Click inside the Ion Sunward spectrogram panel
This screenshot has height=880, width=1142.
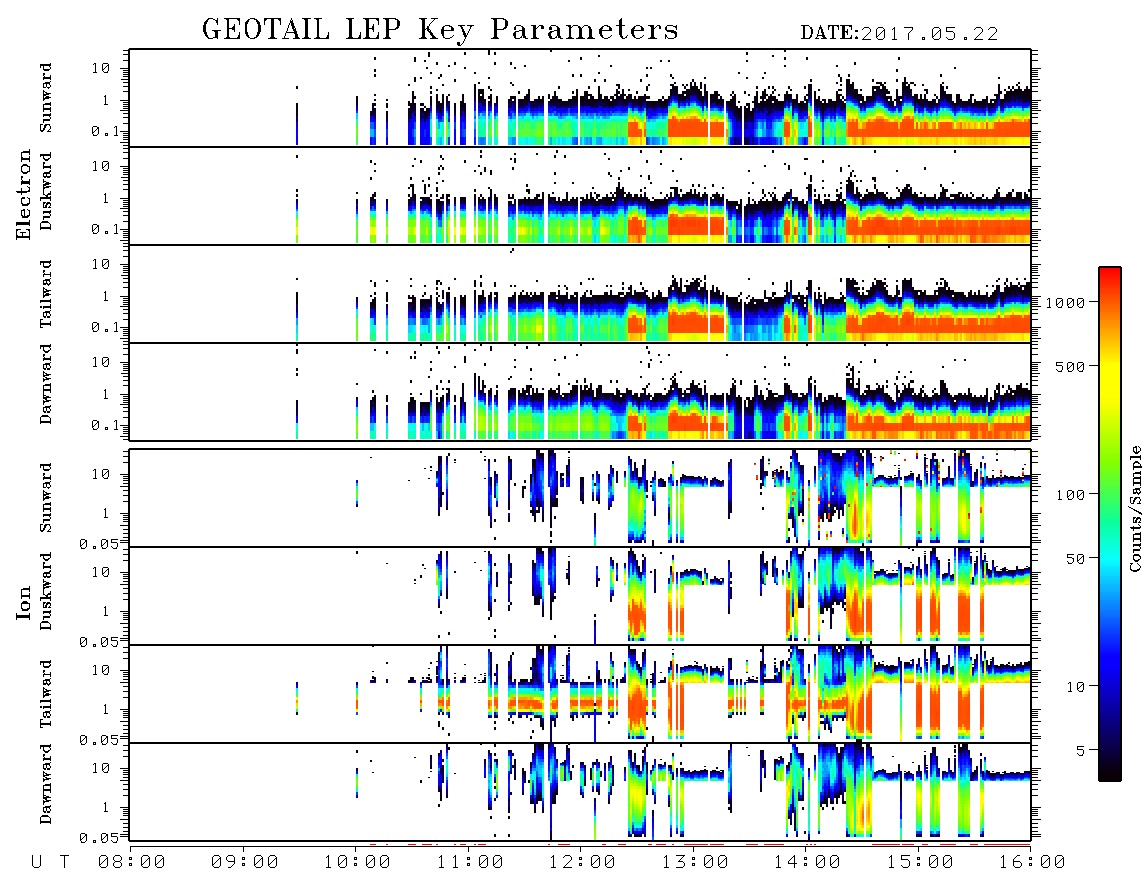tap(580, 498)
